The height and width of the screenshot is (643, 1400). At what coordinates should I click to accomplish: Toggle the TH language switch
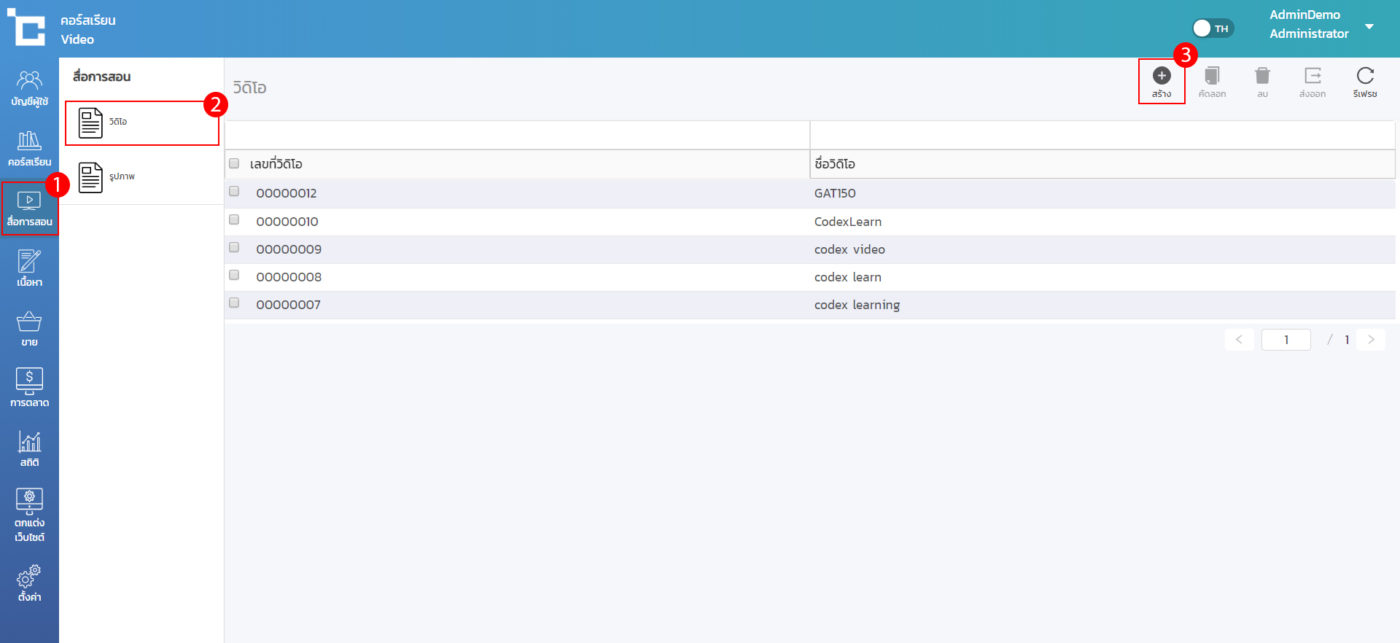pyautogui.click(x=1213, y=28)
